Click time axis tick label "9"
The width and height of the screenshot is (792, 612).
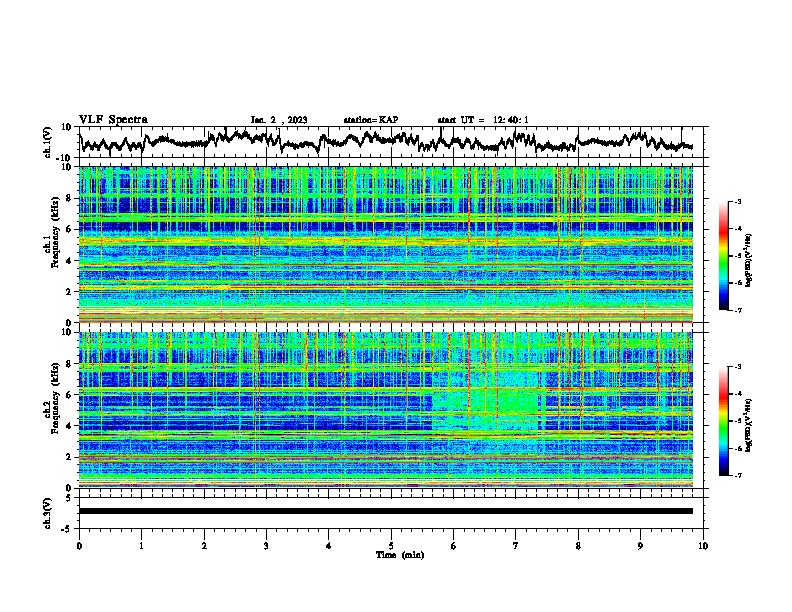point(640,546)
